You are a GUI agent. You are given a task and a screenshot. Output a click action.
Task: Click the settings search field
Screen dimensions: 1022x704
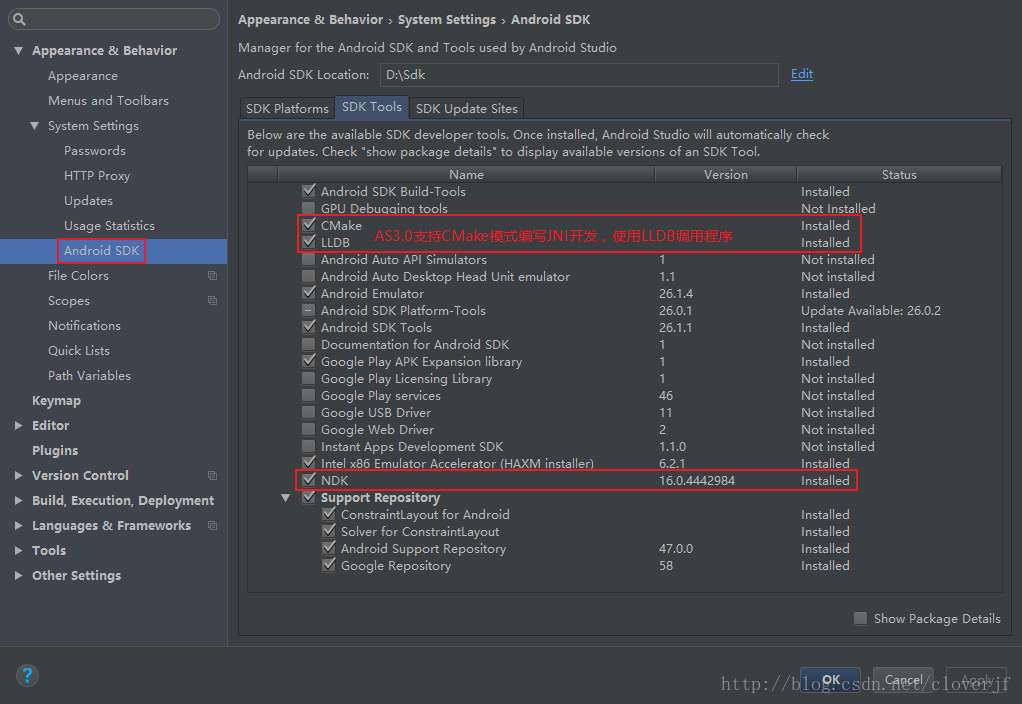click(x=113, y=20)
